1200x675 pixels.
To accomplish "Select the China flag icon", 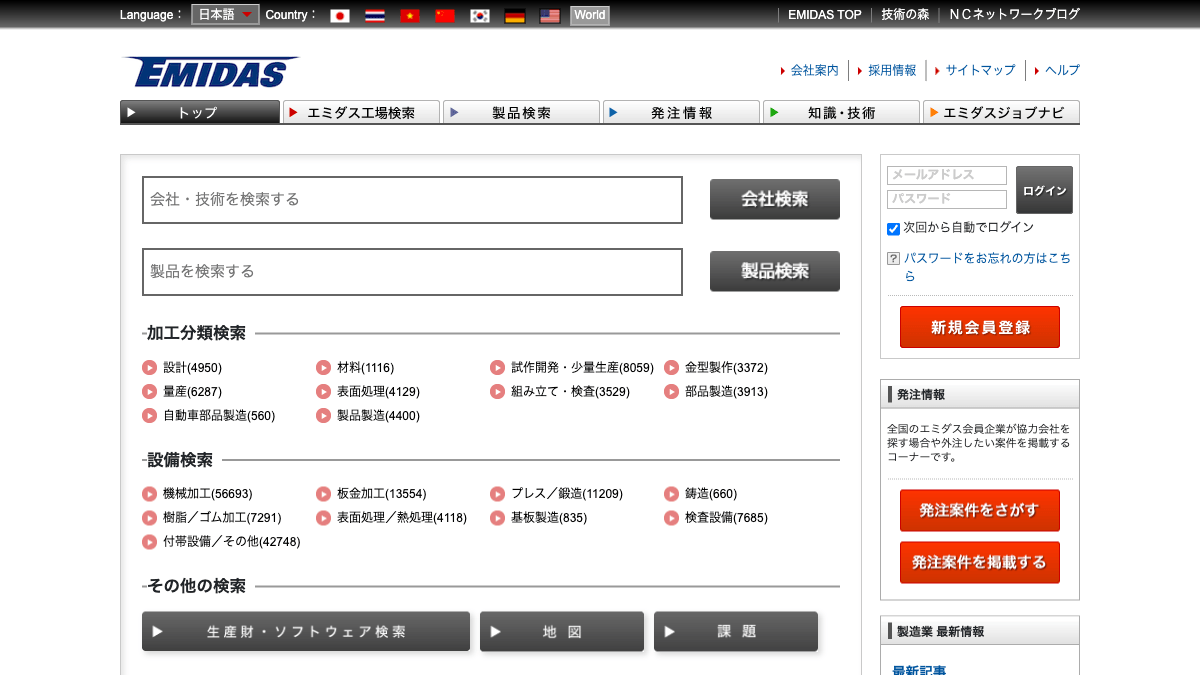I will coord(445,15).
